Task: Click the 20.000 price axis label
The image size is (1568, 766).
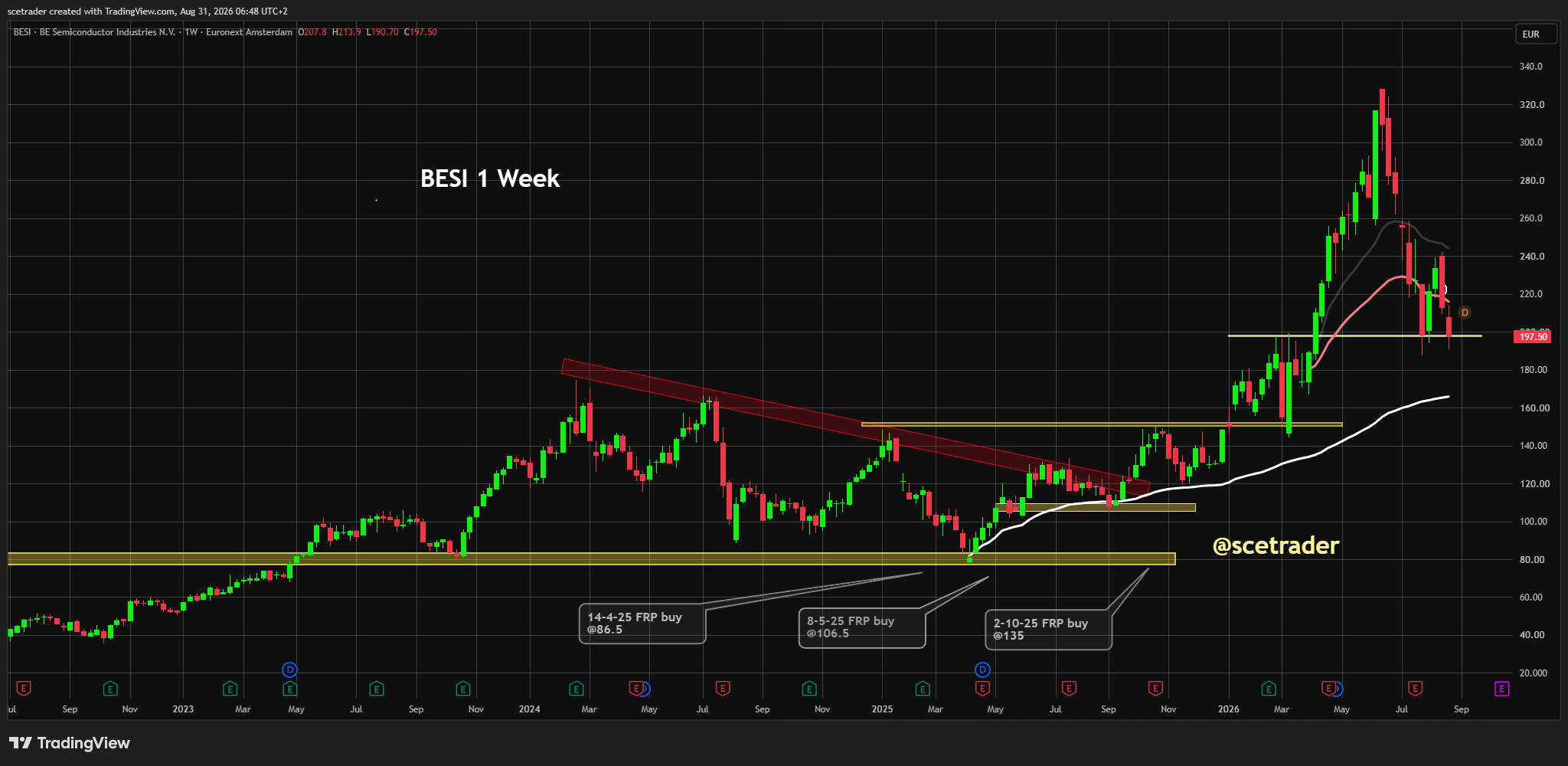Action: (x=1534, y=673)
